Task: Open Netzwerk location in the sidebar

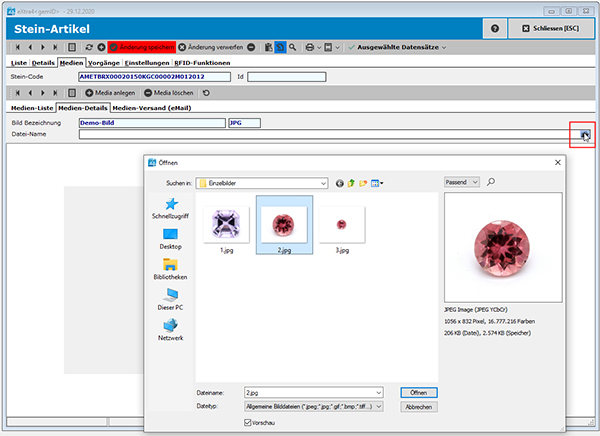Action: click(170, 330)
